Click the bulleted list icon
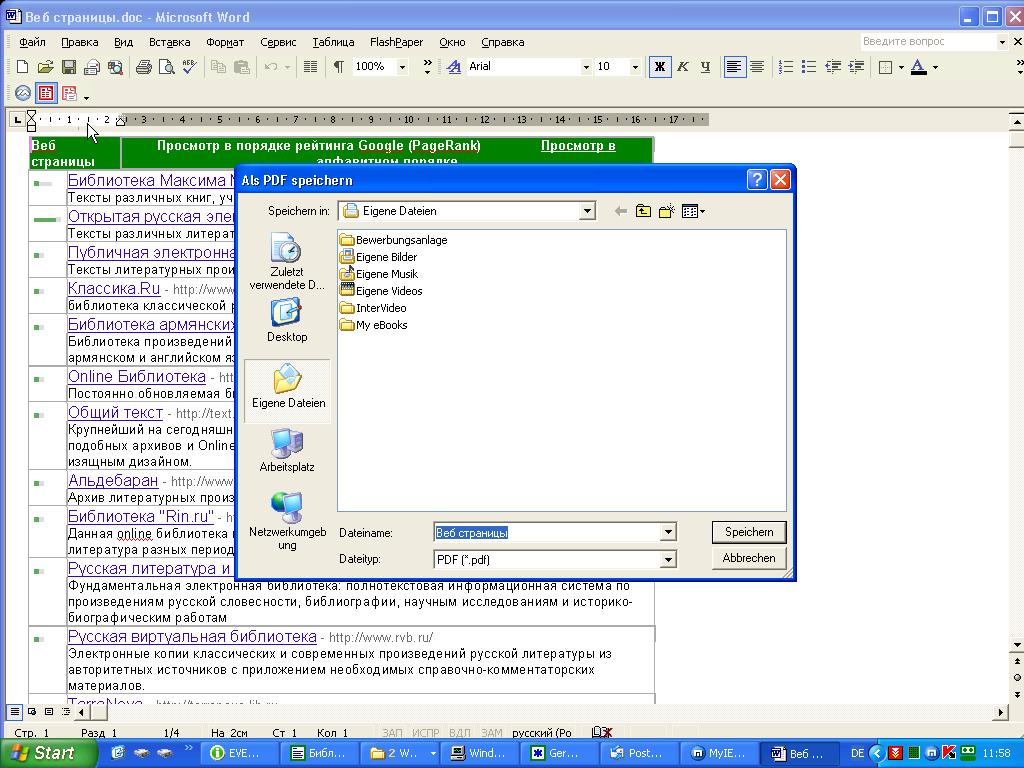 [808, 67]
